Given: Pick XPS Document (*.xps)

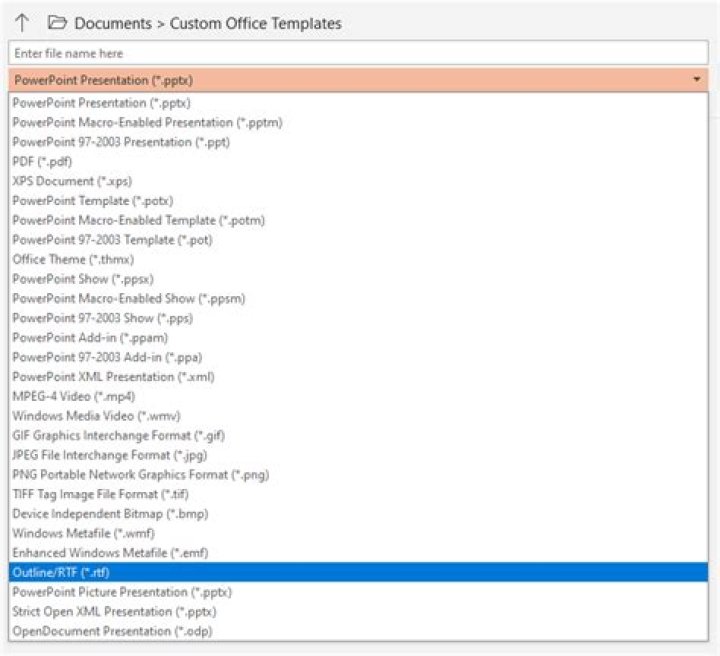Looking at the screenshot, I should [x=358, y=181].
